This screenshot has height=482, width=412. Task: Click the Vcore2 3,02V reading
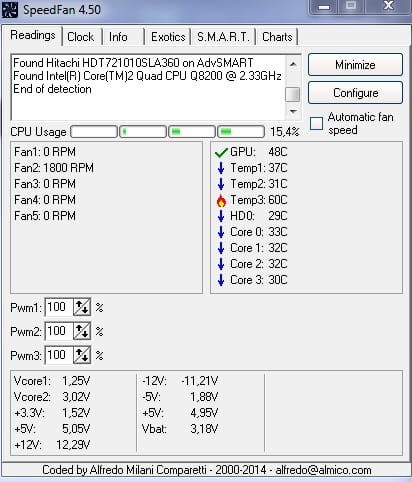pyautogui.click(x=52, y=397)
